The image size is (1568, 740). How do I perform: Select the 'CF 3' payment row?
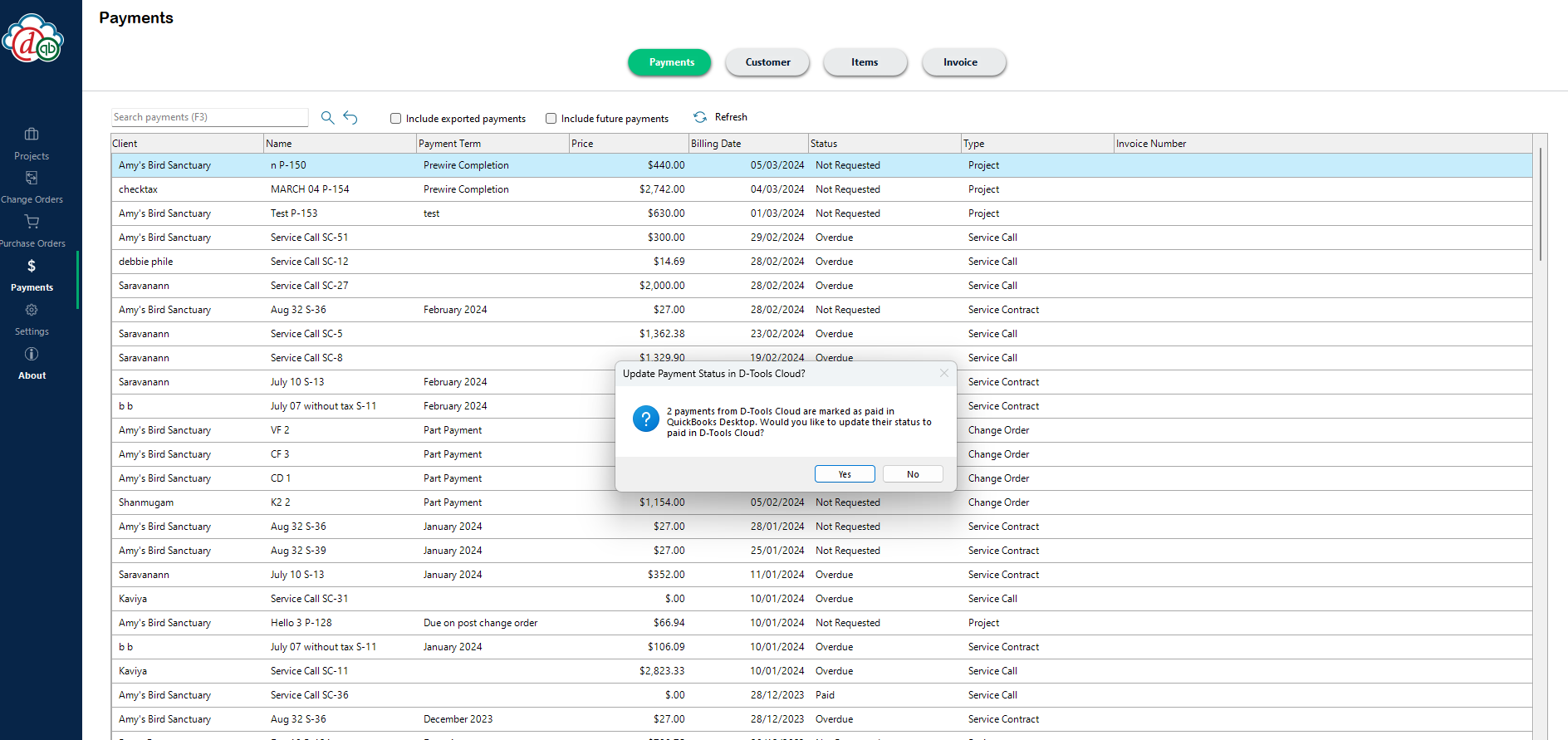click(821, 454)
